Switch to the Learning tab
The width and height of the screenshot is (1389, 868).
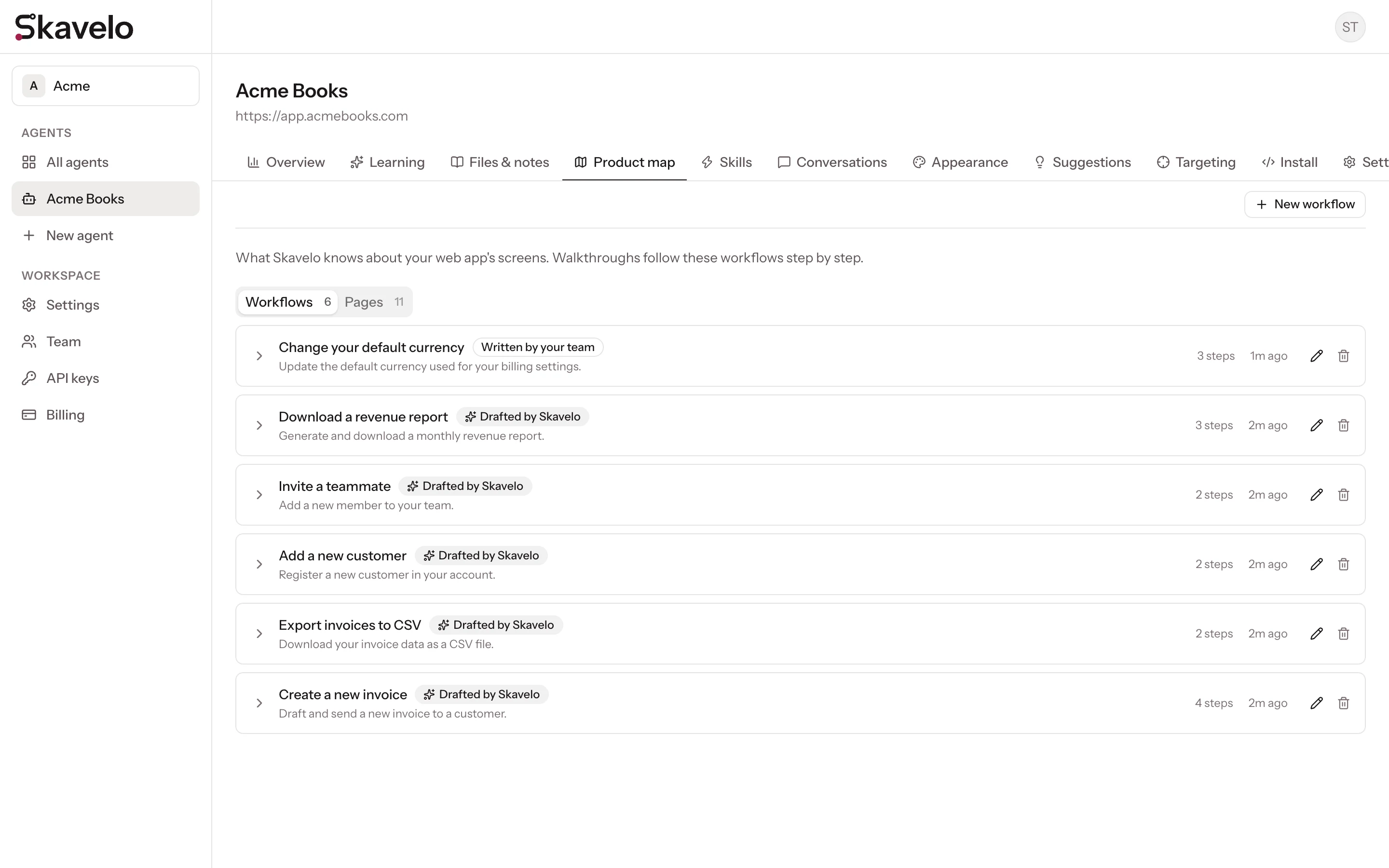(387, 163)
